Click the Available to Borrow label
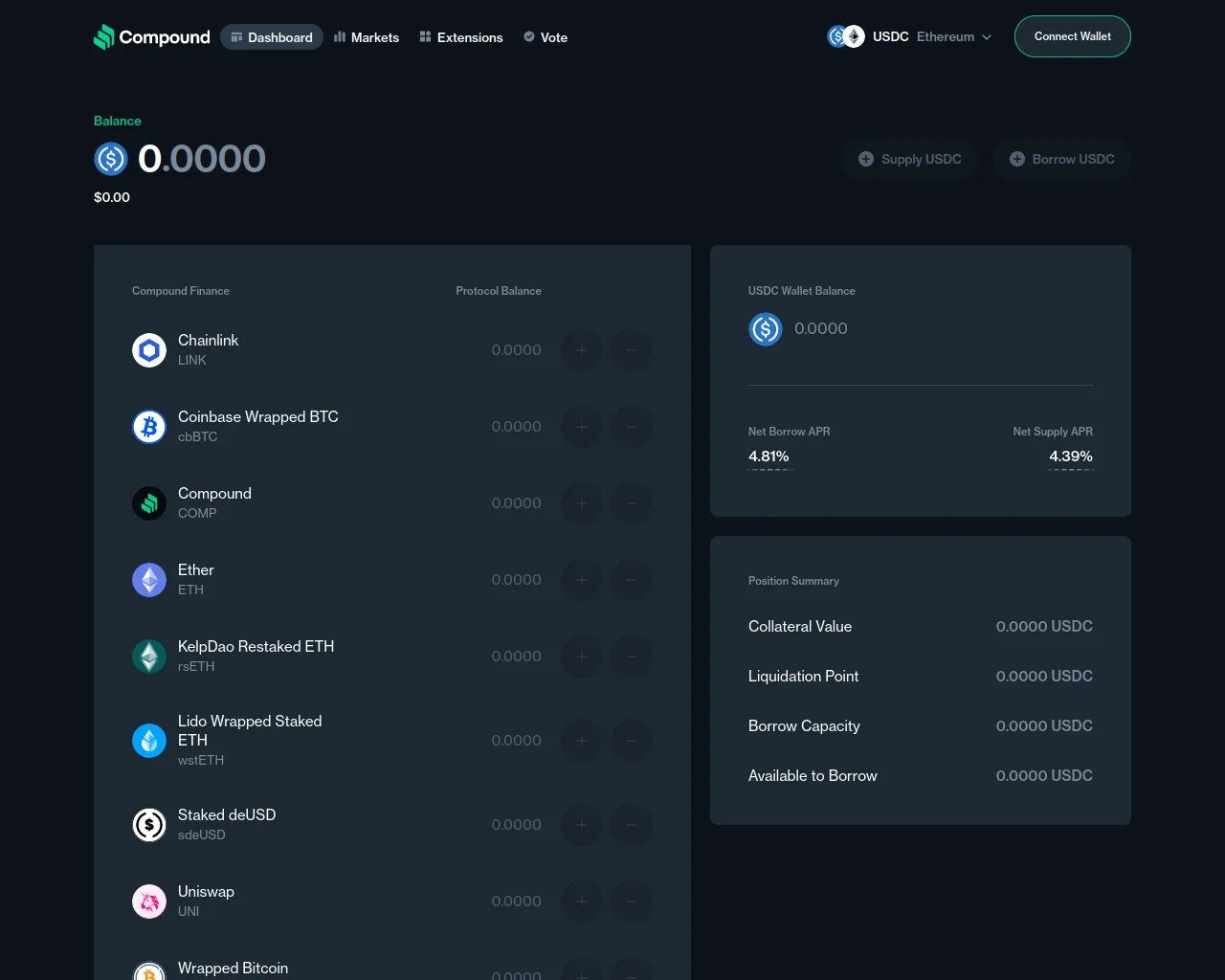This screenshot has width=1225, height=980. (813, 776)
